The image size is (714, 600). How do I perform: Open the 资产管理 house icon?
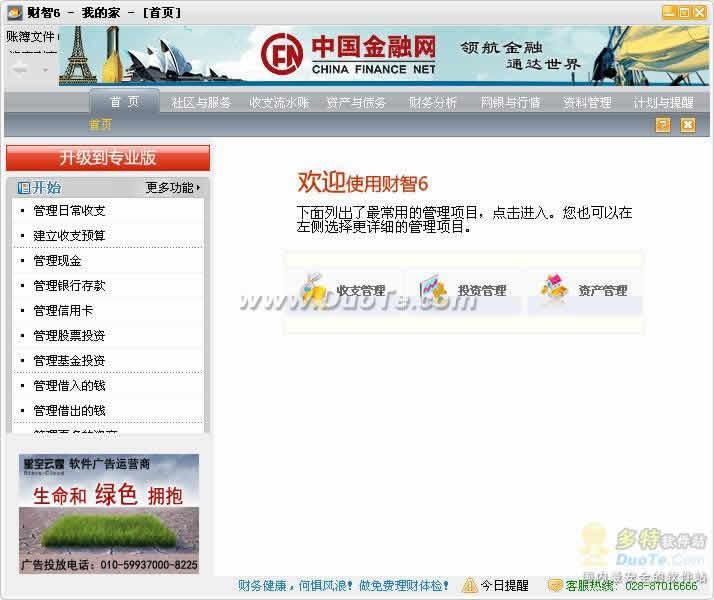[x=553, y=289]
